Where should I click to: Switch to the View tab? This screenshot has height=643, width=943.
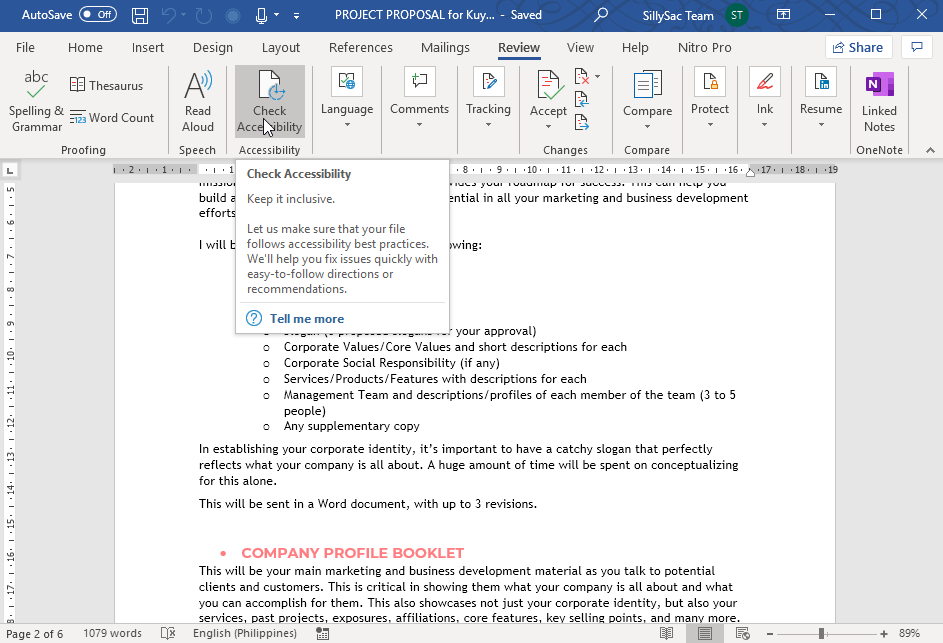coord(580,48)
